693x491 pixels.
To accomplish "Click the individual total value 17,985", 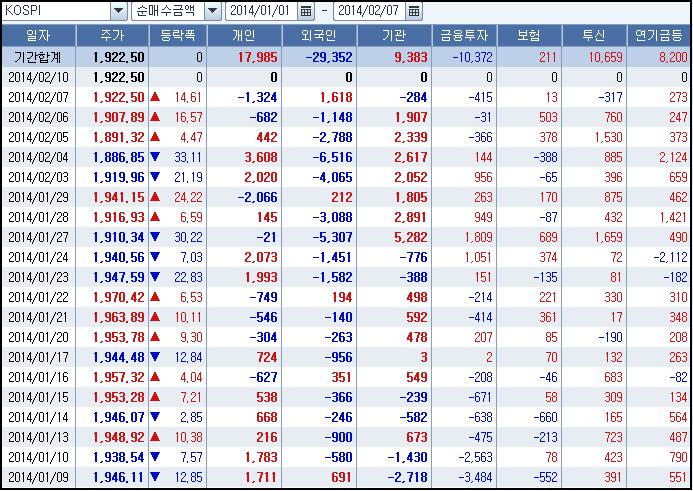I will pos(258,57).
